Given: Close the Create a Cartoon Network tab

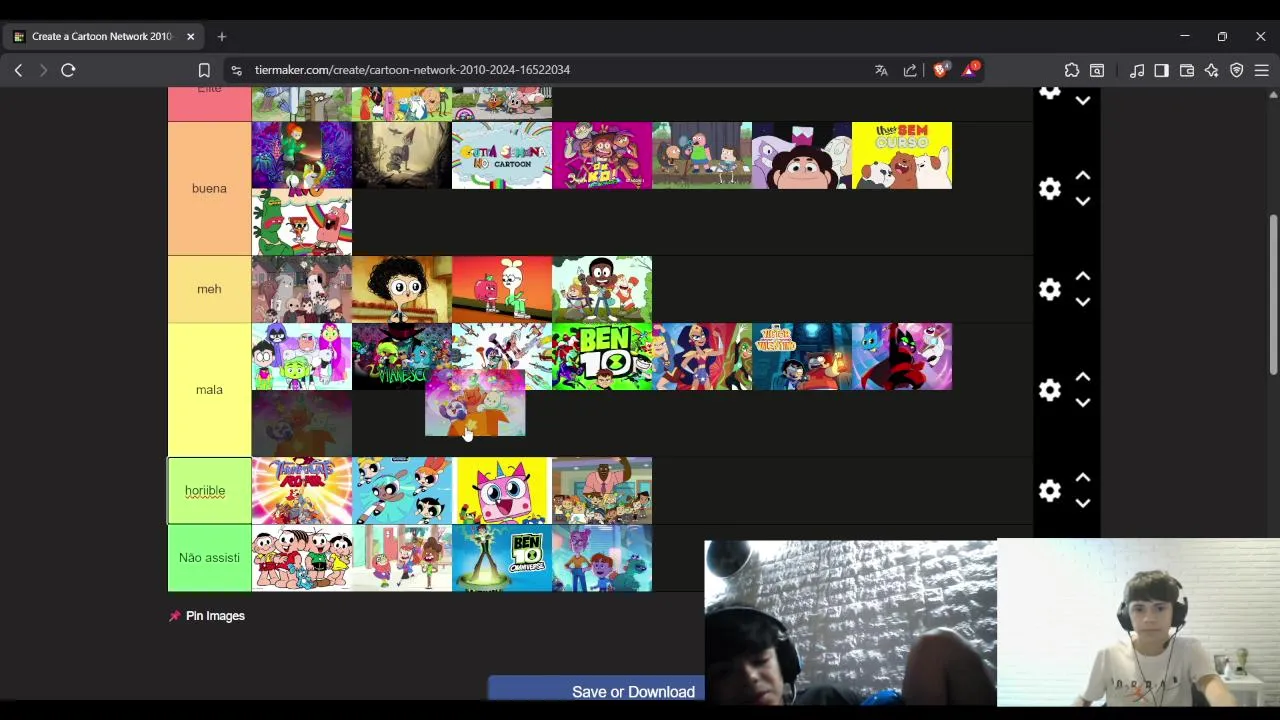Looking at the screenshot, I should 190,37.
